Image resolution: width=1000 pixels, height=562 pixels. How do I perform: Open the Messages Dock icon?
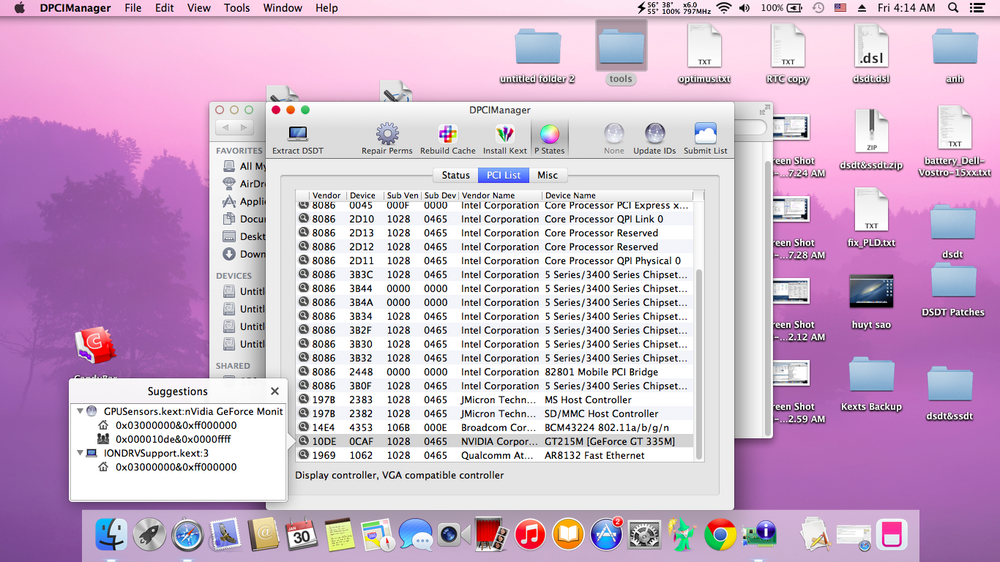point(415,535)
